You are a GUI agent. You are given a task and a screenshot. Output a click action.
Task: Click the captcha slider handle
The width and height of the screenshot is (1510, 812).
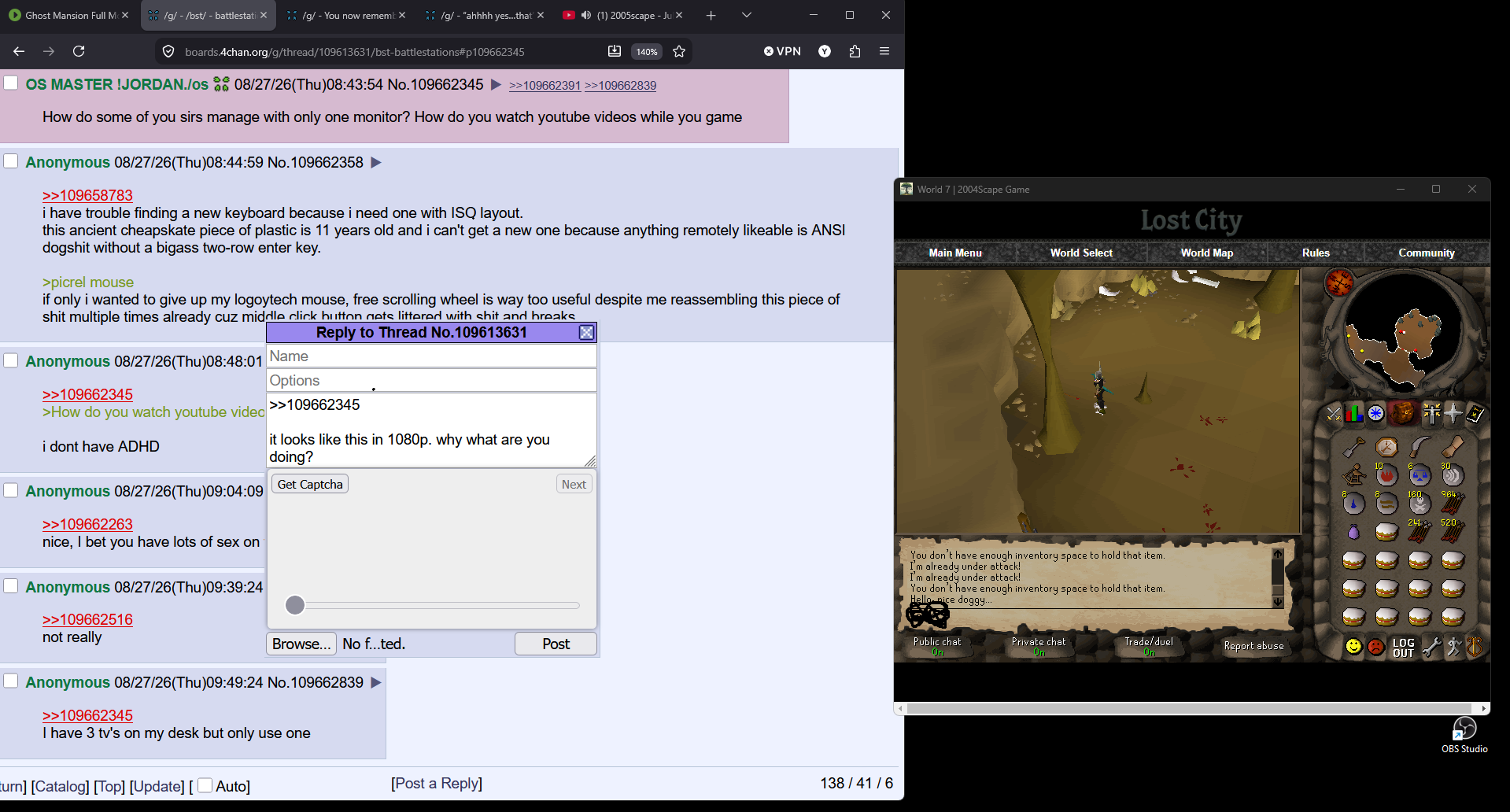click(295, 605)
